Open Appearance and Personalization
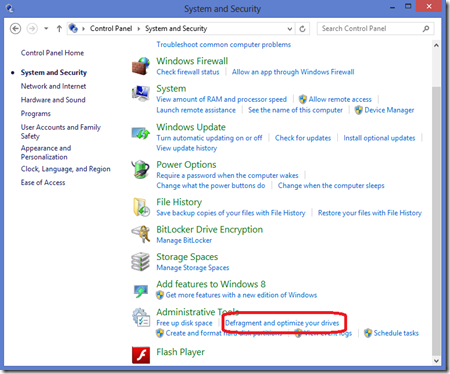450x374 pixels. (x=46, y=152)
